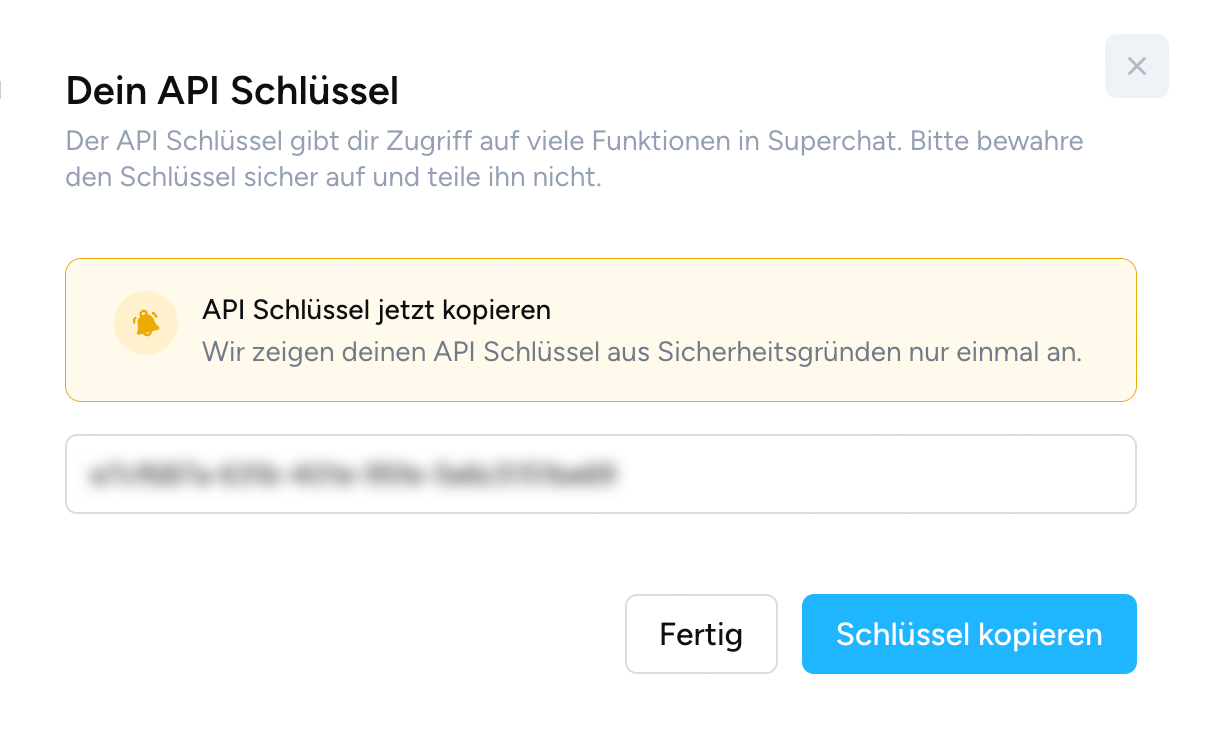Focus the text field containing the key
Viewport: 1205px width, 741px height.
600,474
